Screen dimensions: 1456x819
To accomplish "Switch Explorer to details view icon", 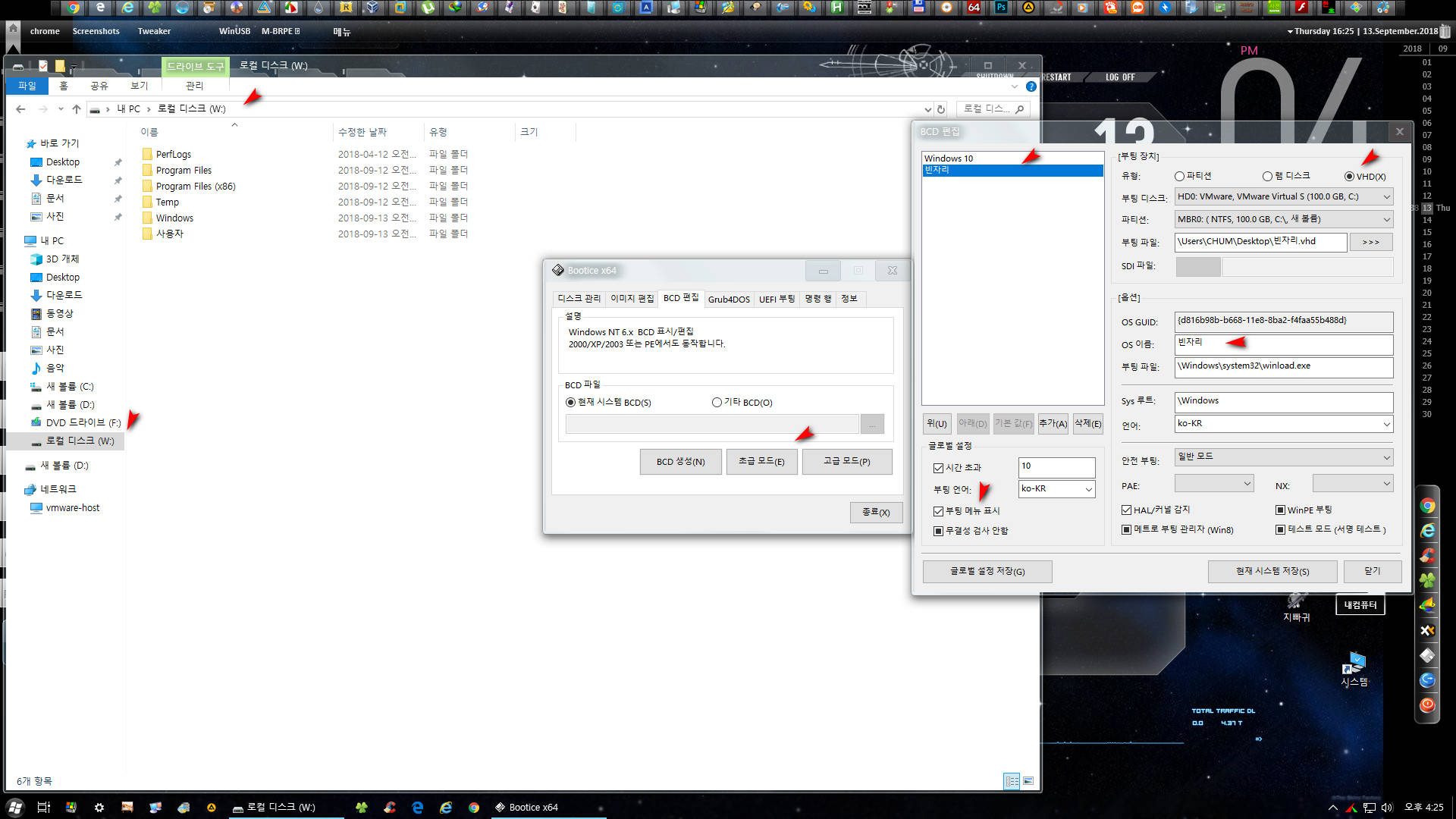I will (1012, 781).
